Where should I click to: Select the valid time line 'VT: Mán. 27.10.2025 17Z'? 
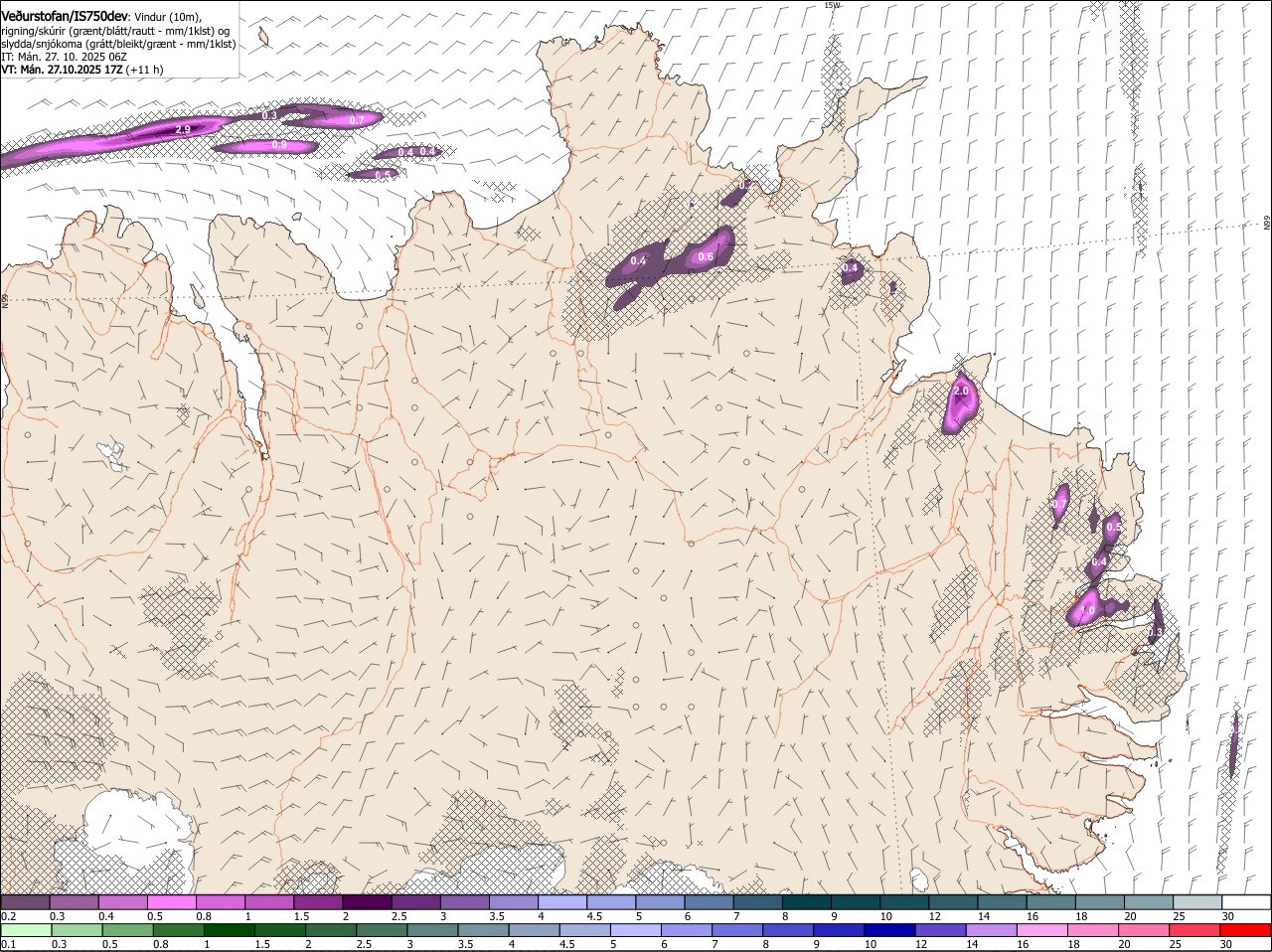pyautogui.click(x=62, y=70)
